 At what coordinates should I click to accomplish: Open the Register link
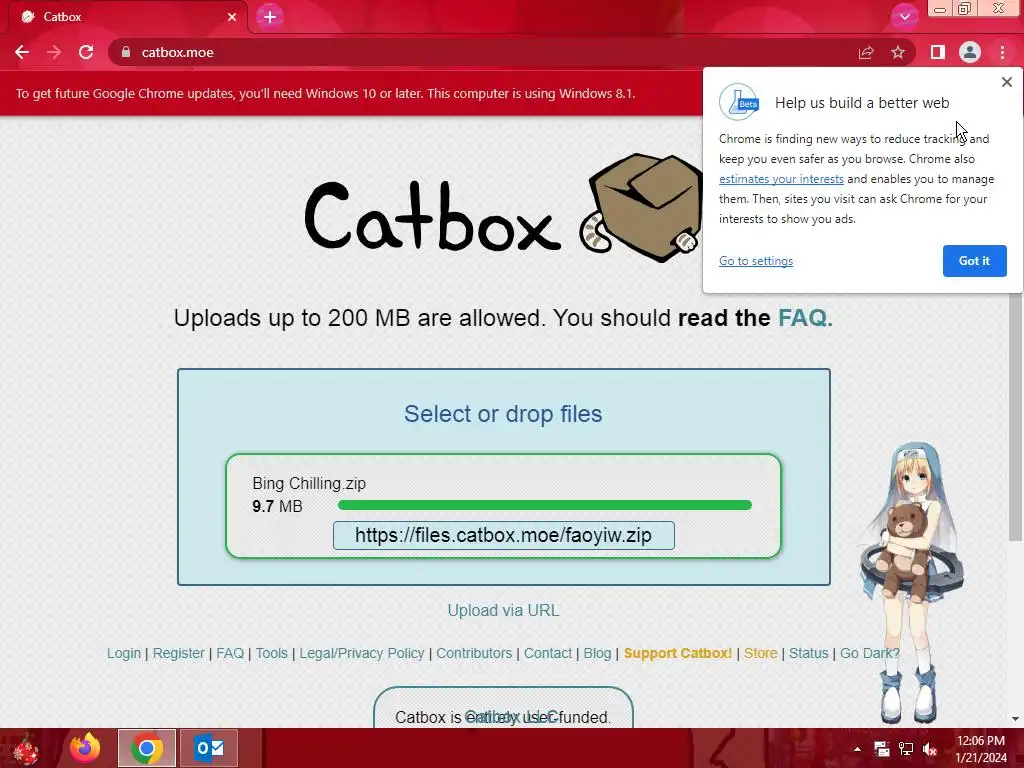pos(178,653)
